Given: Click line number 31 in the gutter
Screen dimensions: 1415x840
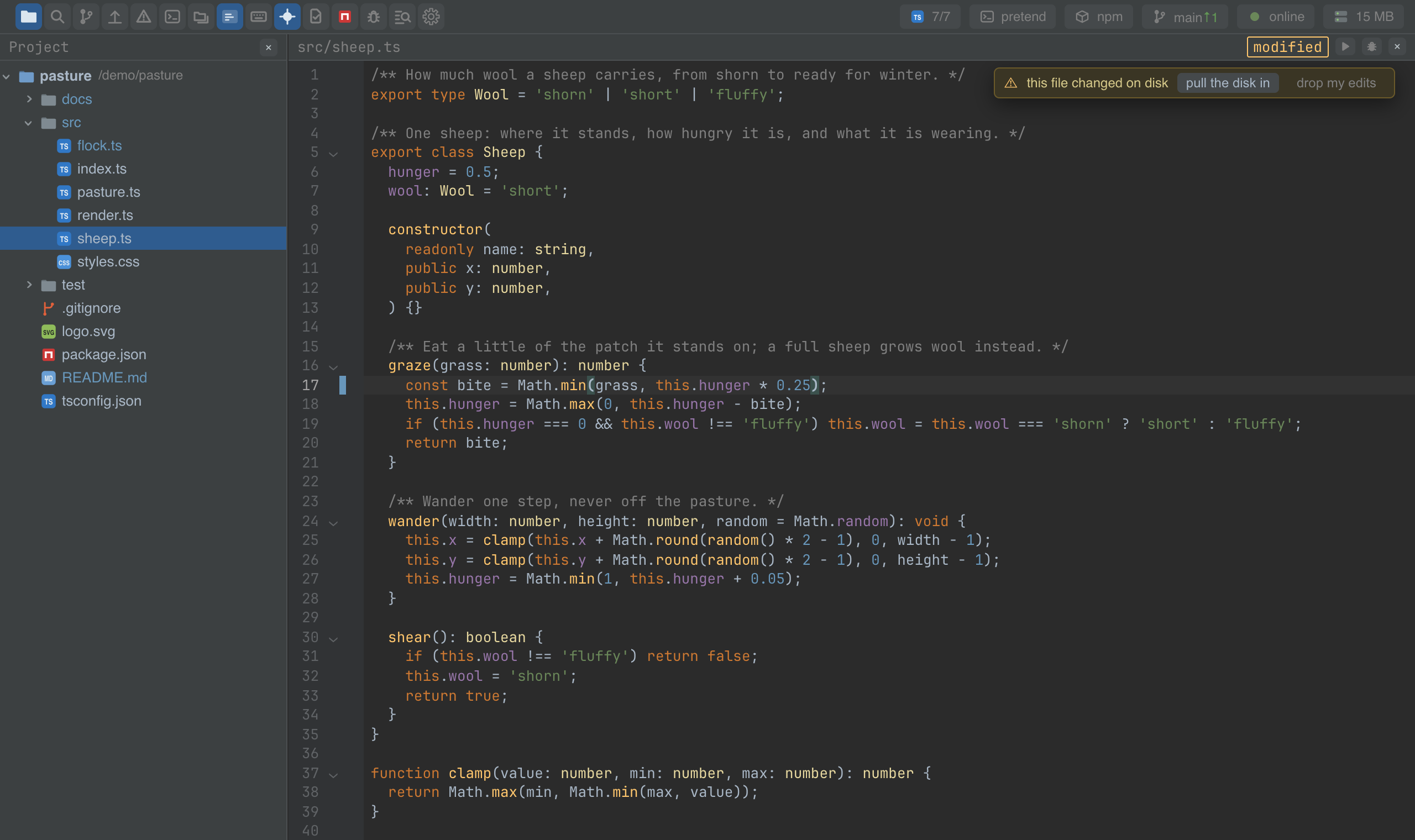Looking at the screenshot, I should pos(310,656).
